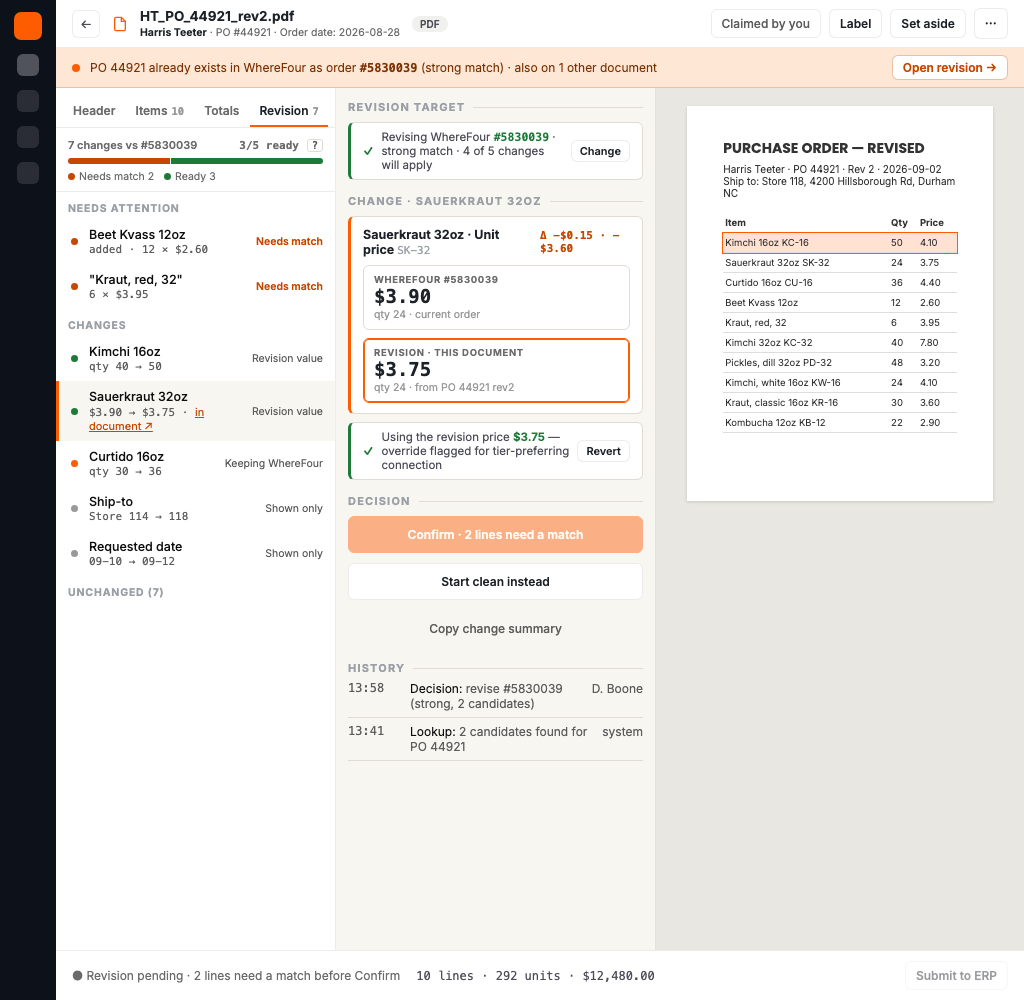
Task: Set aside this document
Action: 927,24
